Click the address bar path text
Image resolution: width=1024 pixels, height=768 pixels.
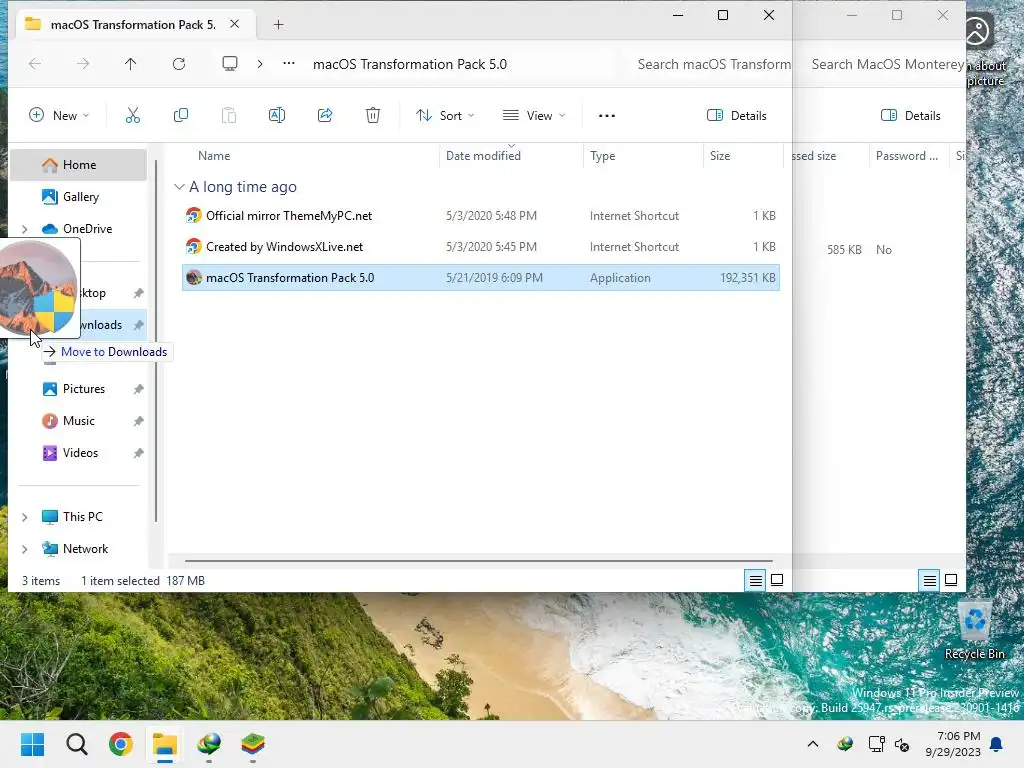(409, 64)
